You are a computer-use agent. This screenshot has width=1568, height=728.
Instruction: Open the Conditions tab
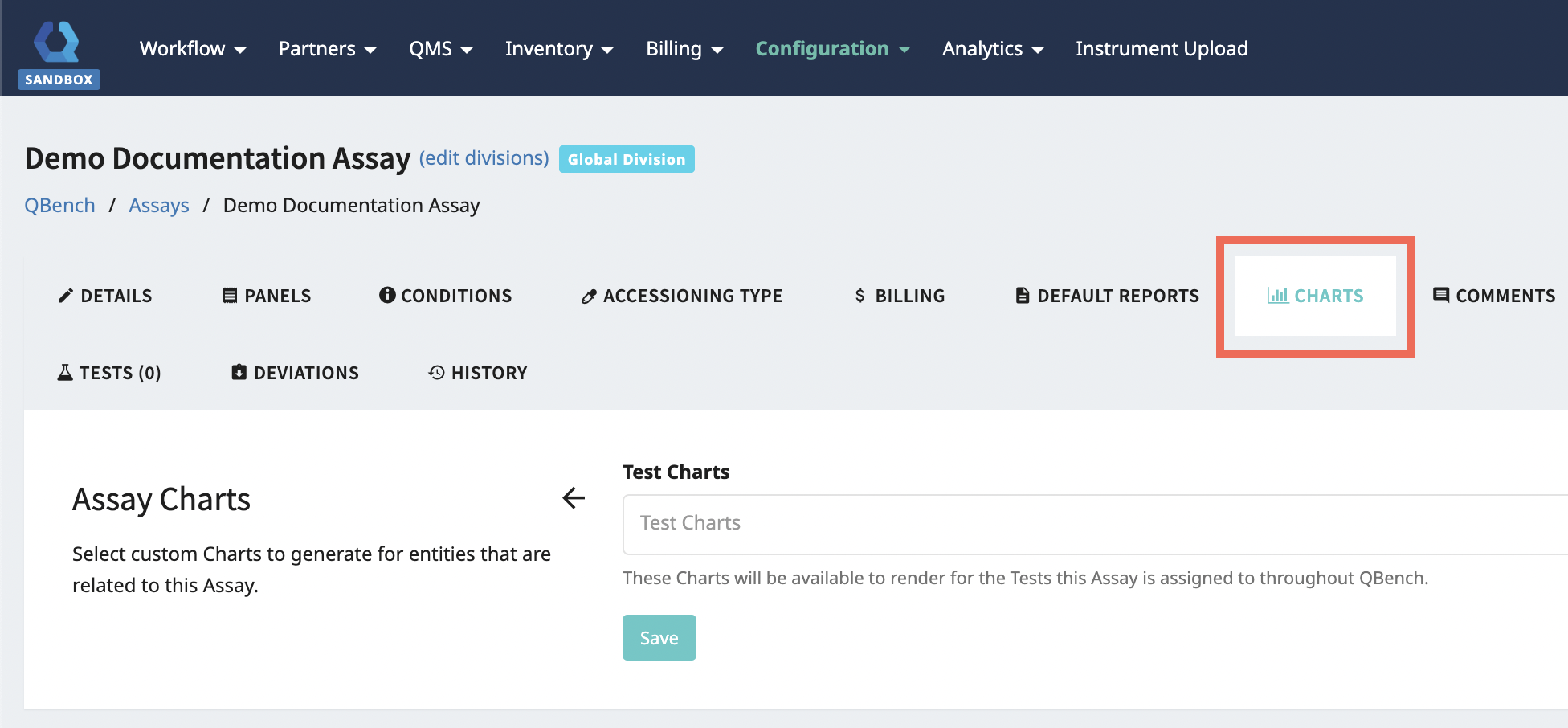click(x=445, y=296)
